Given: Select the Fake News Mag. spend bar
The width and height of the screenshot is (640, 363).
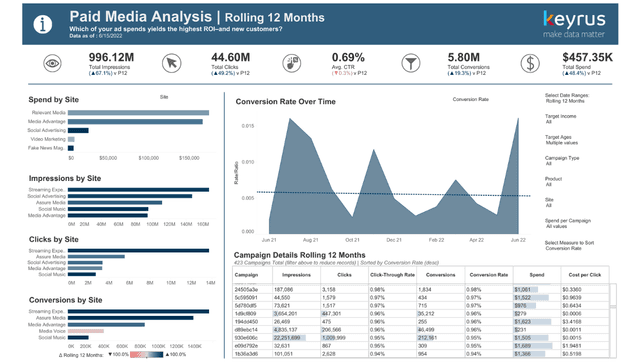Looking at the screenshot, I should (x=71, y=148).
